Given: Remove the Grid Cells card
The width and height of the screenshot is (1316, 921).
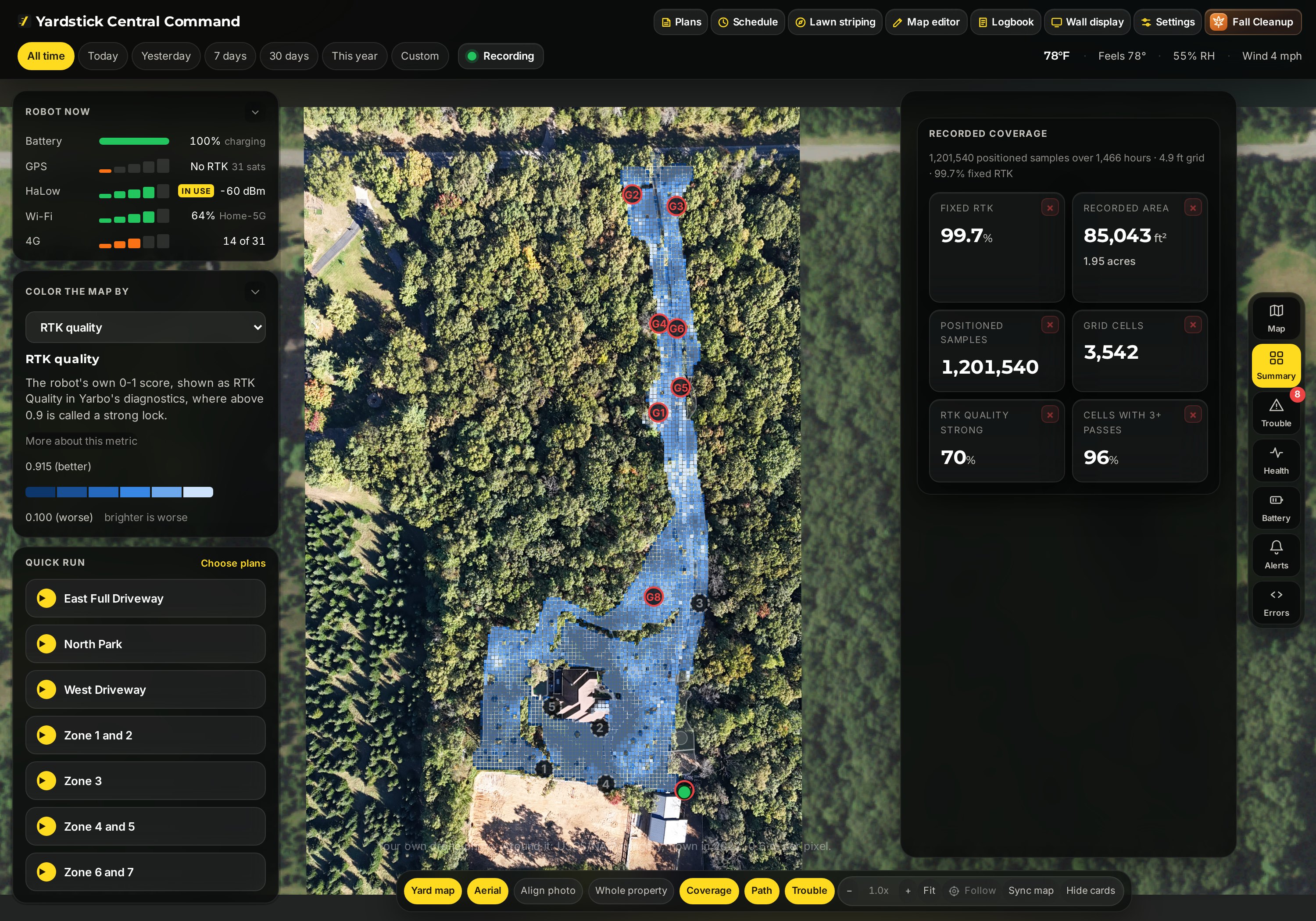Looking at the screenshot, I should click(1193, 325).
